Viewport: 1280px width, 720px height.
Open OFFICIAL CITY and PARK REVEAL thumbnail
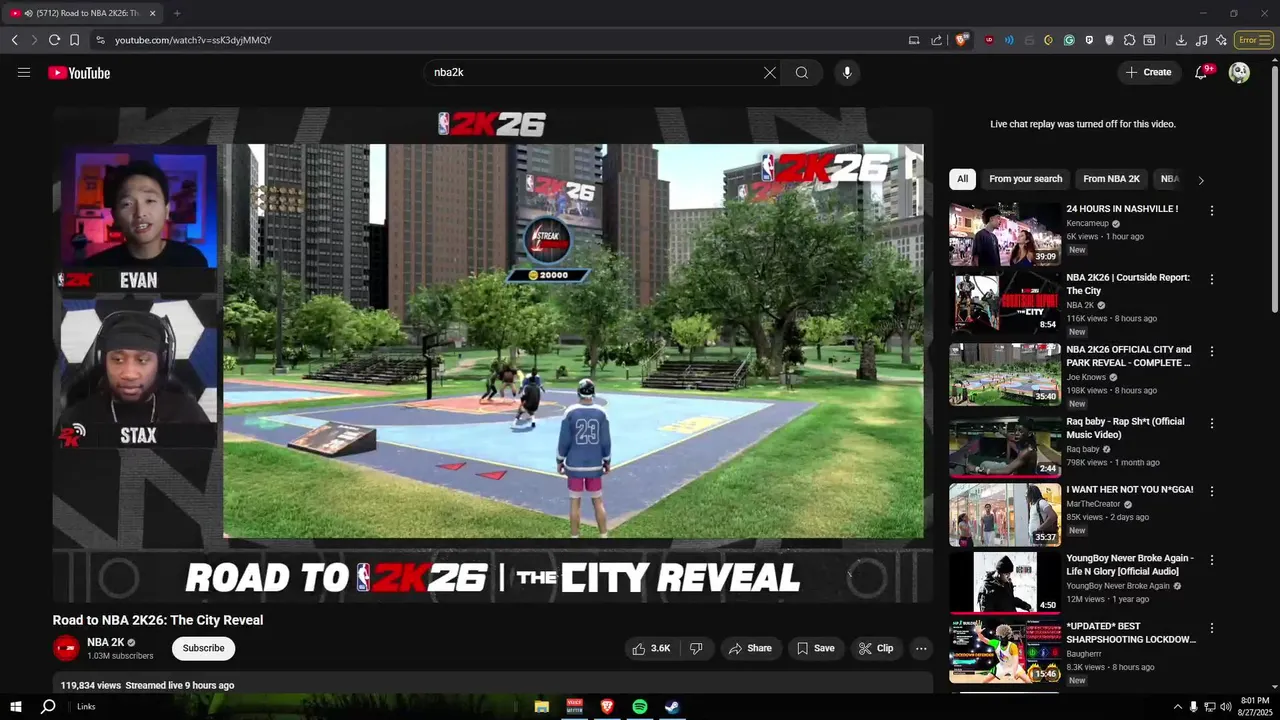pos(1005,375)
